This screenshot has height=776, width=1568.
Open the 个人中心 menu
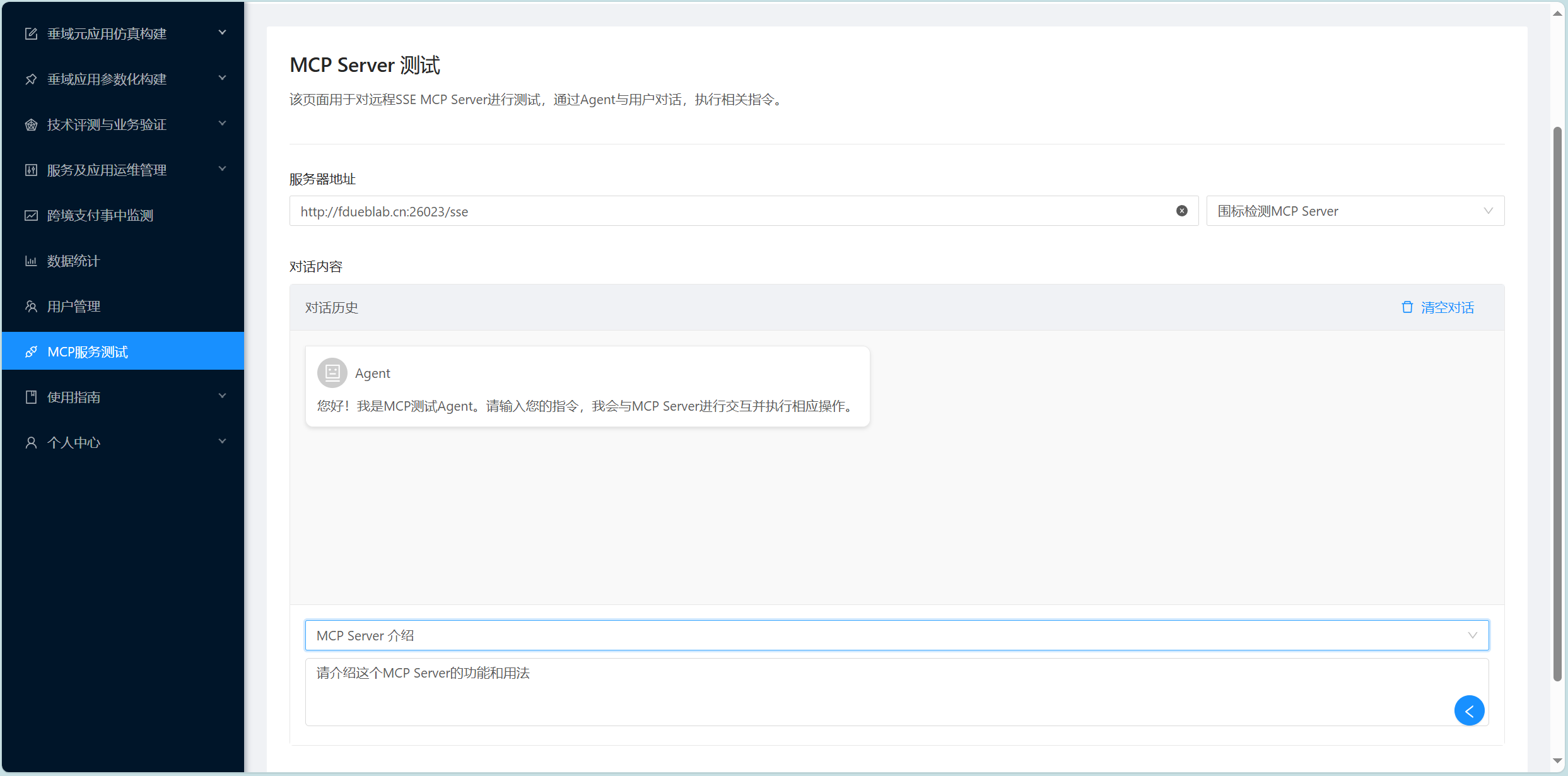(122, 442)
